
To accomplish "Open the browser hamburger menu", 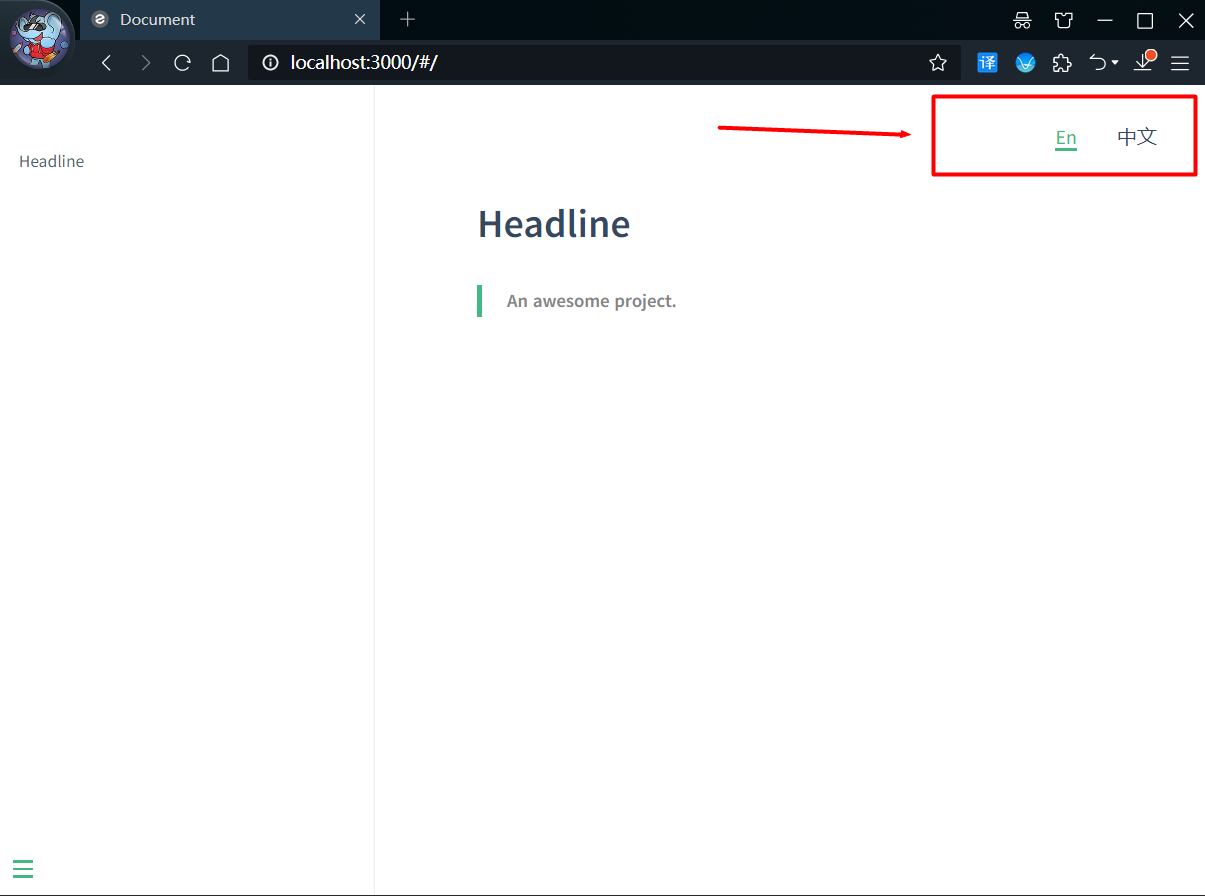I will pyautogui.click(x=1180, y=63).
